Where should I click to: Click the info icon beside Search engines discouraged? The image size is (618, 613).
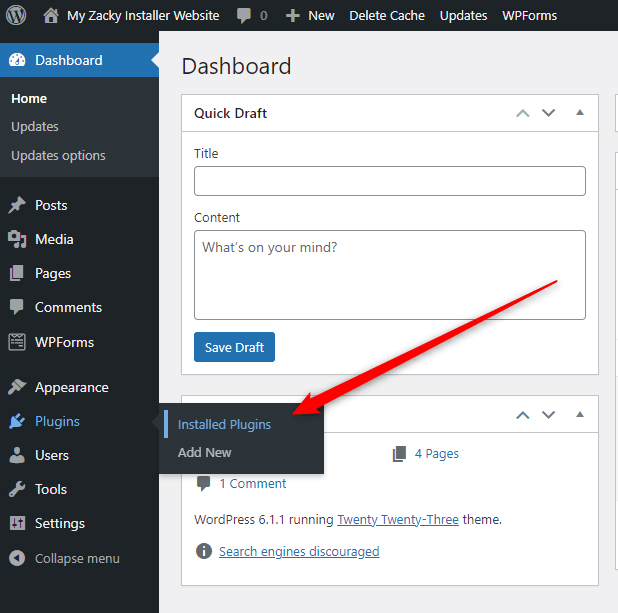pos(204,551)
